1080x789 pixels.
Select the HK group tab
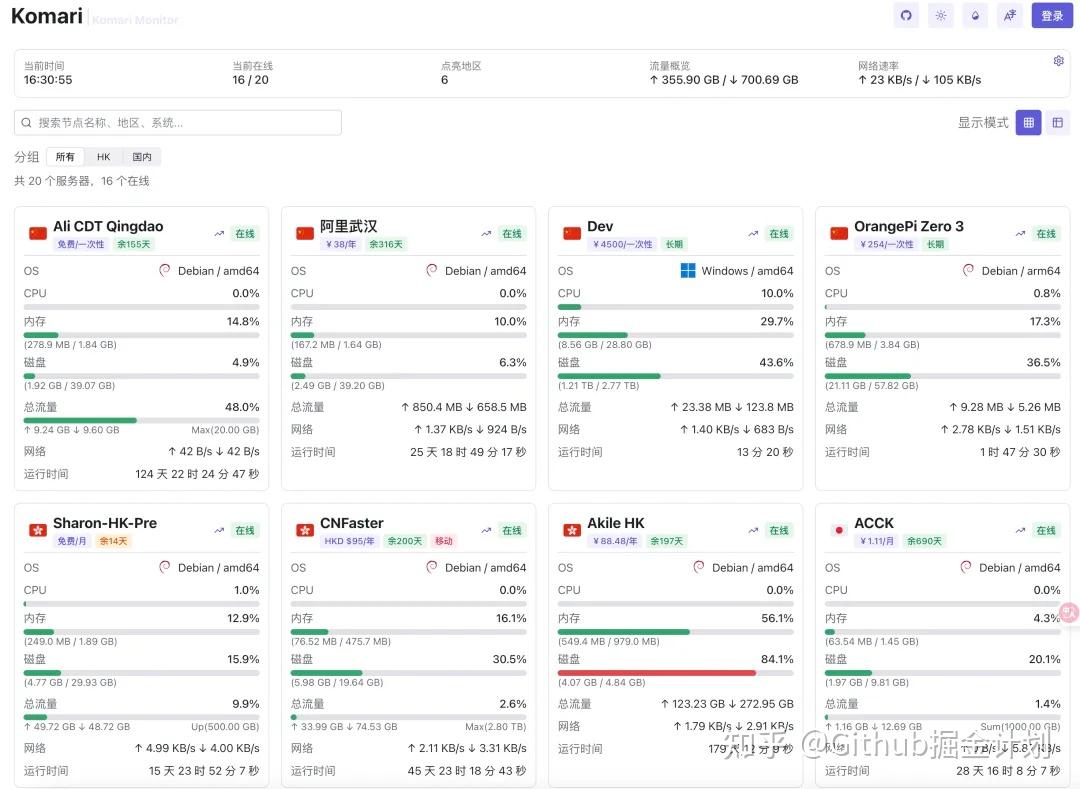click(x=103, y=157)
